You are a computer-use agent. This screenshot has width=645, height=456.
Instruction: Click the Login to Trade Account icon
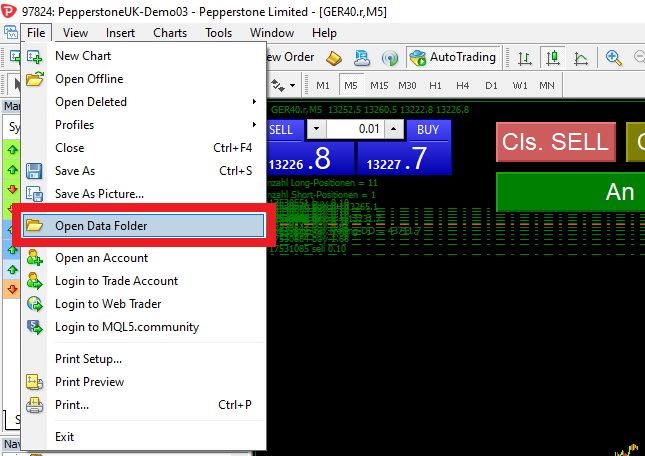coord(35,281)
